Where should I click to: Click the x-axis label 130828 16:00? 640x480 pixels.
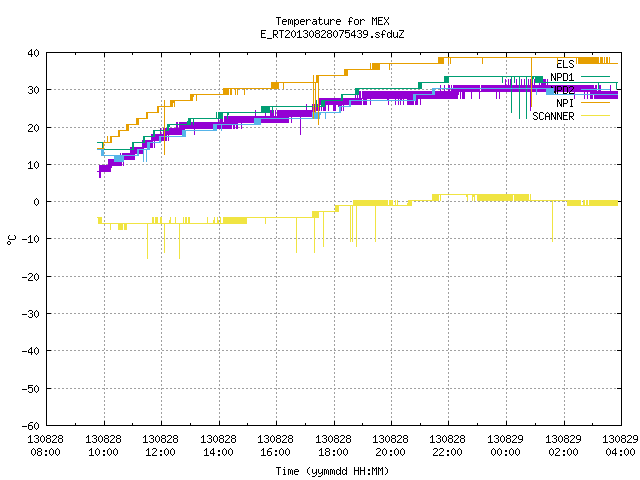276,446
